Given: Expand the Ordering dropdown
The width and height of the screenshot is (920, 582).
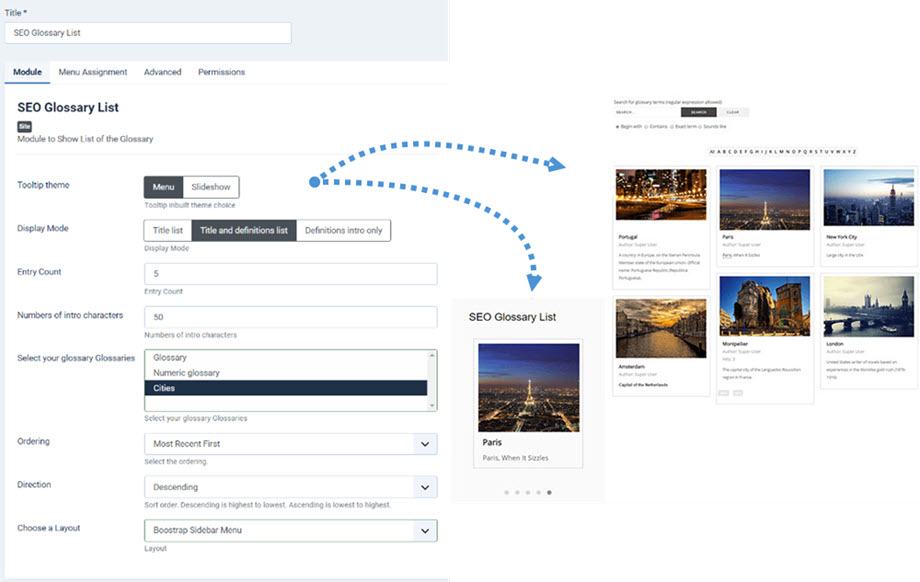Looking at the screenshot, I should tap(290, 444).
